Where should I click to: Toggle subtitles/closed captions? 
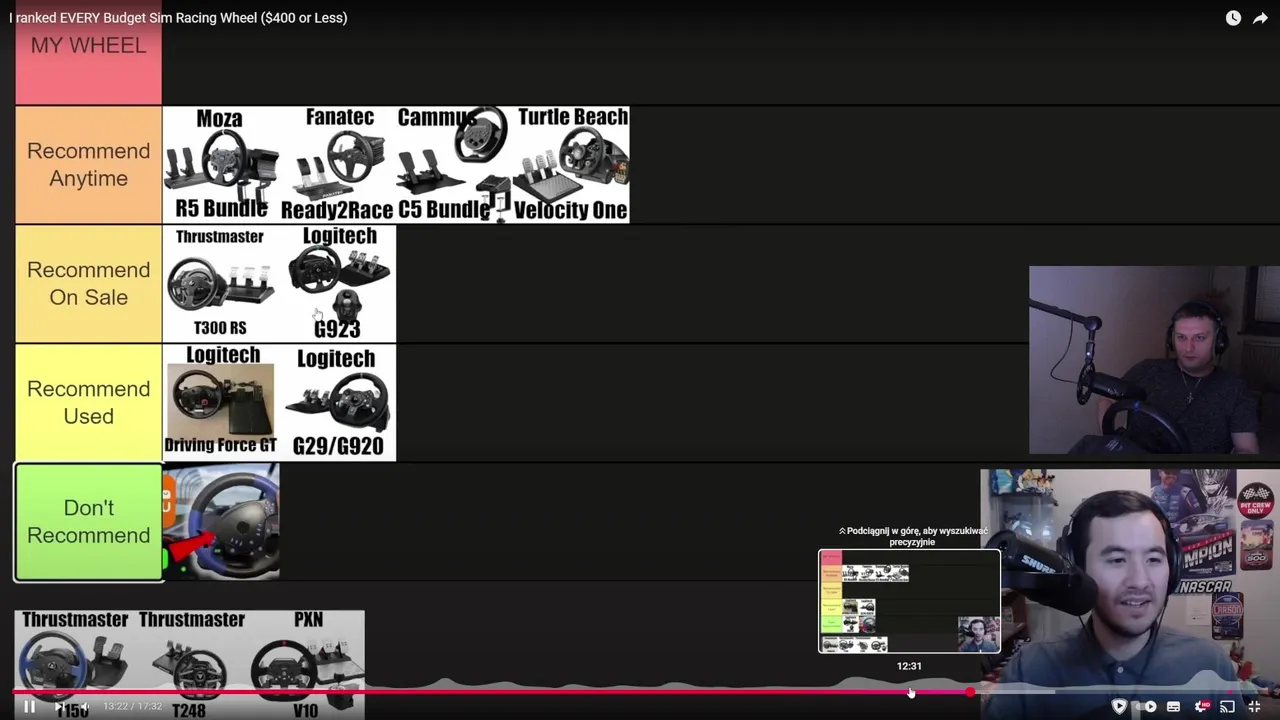(x=1173, y=706)
